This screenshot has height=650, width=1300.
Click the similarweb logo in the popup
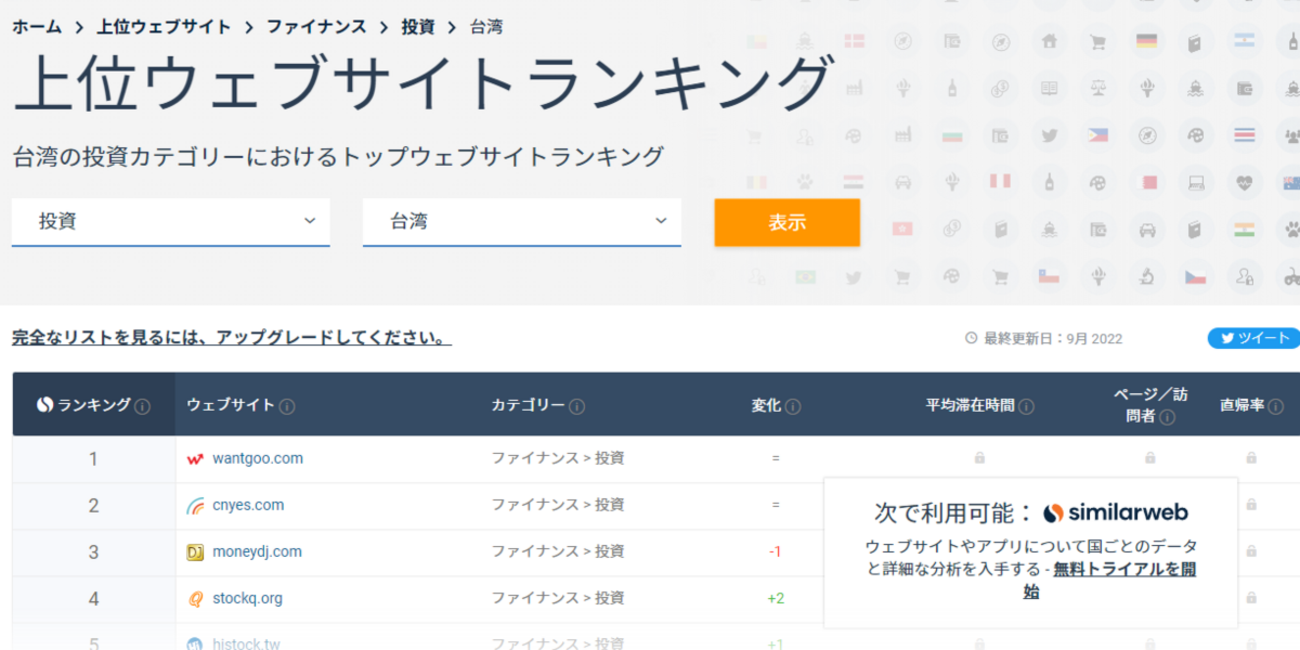pos(1115,513)
